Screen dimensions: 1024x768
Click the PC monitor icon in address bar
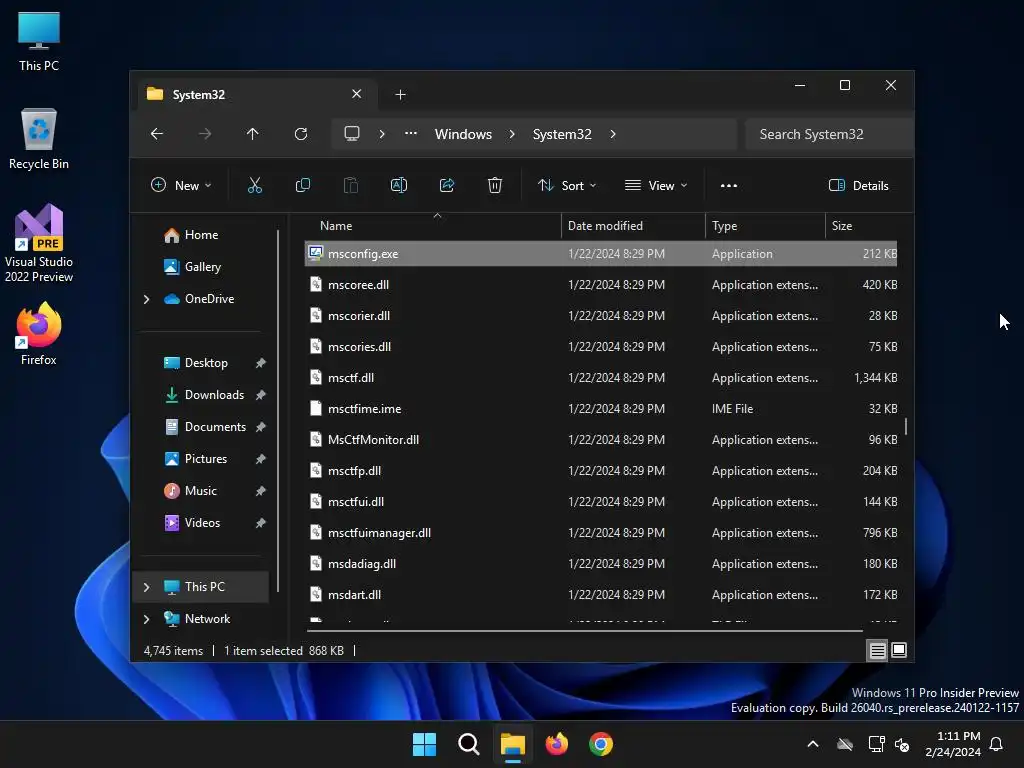pos(352,134)
